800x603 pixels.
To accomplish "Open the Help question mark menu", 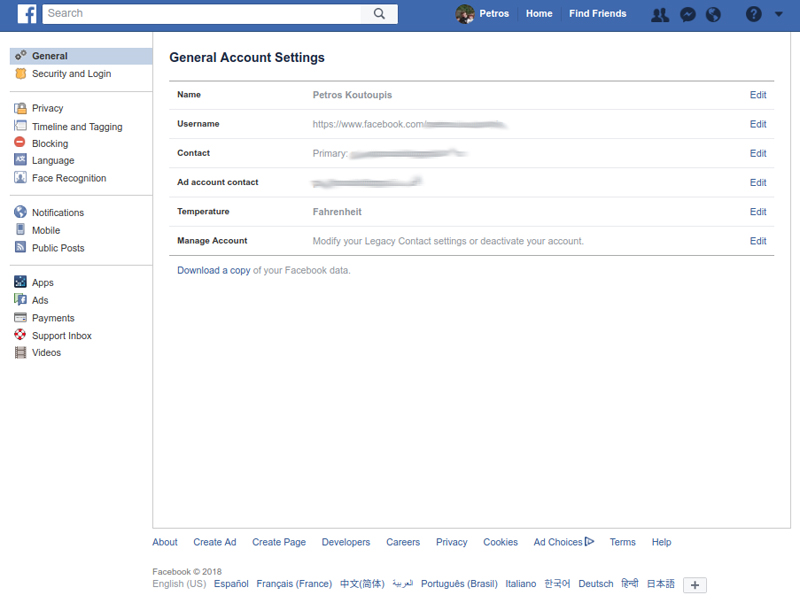I will click(753, 13).
